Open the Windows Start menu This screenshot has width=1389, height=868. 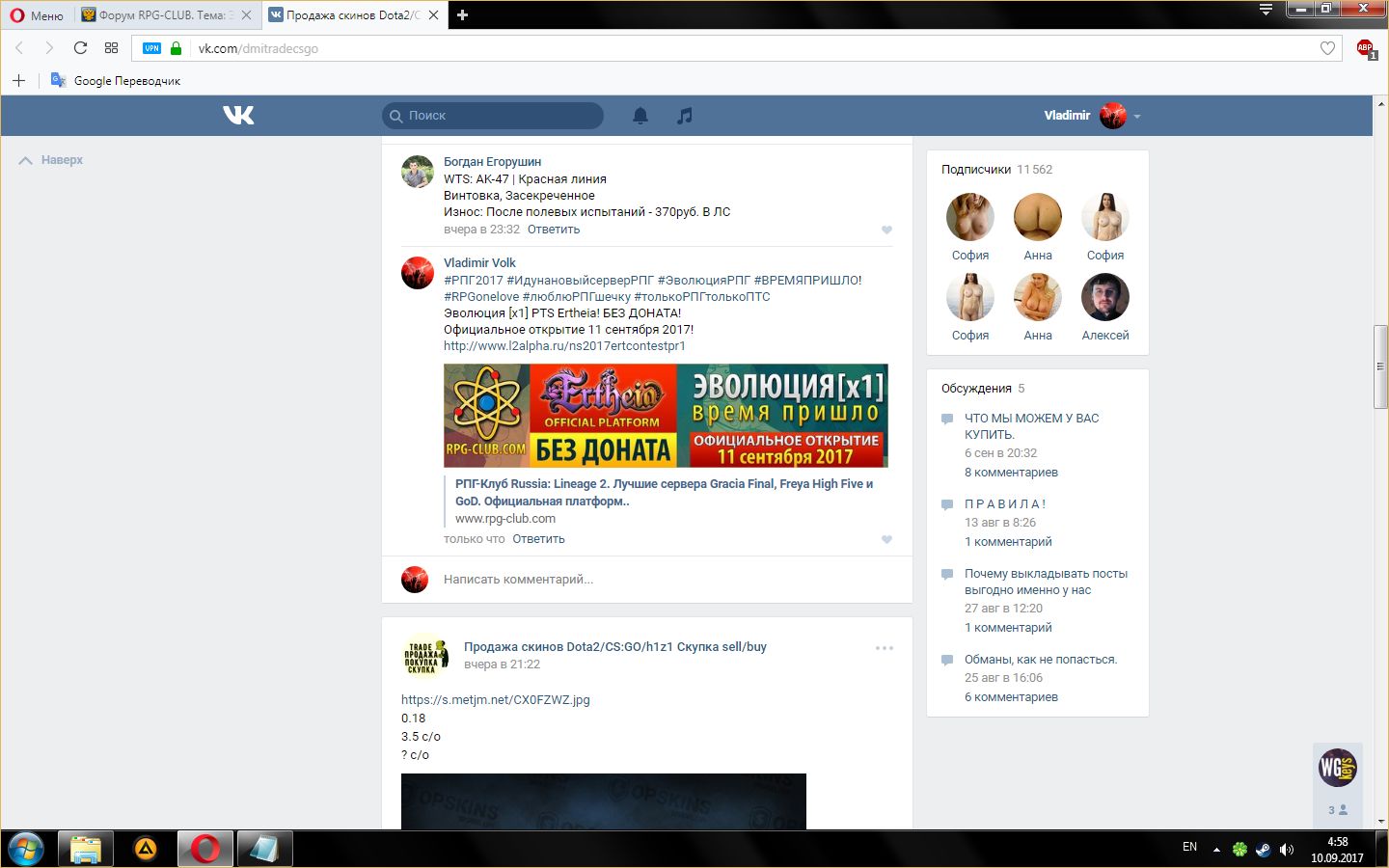pyautogui.click(x=26, y=850)
